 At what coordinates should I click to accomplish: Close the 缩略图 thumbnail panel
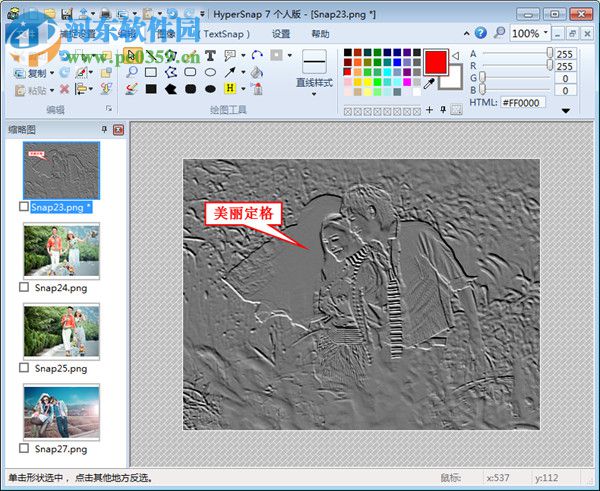[x=119, y=130]
